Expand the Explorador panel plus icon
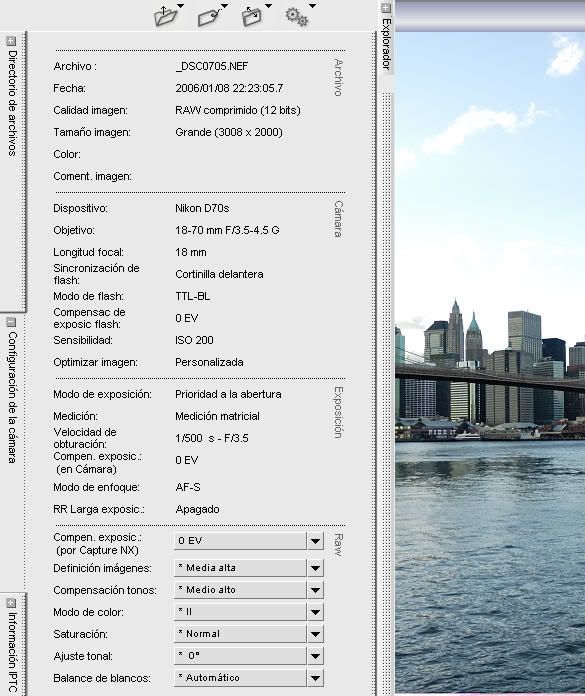This screenshot has height=696, width=585. [x=386, y=8]
